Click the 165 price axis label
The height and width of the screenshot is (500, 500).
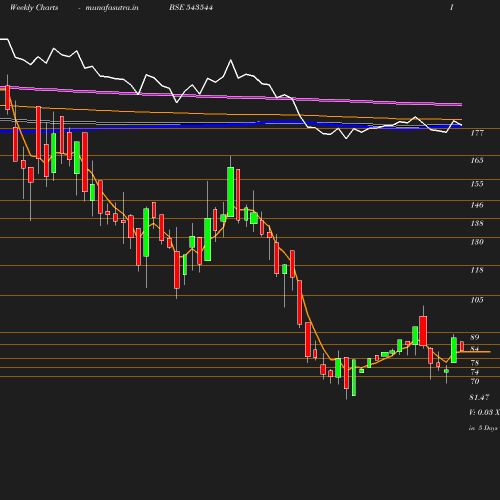477,161
